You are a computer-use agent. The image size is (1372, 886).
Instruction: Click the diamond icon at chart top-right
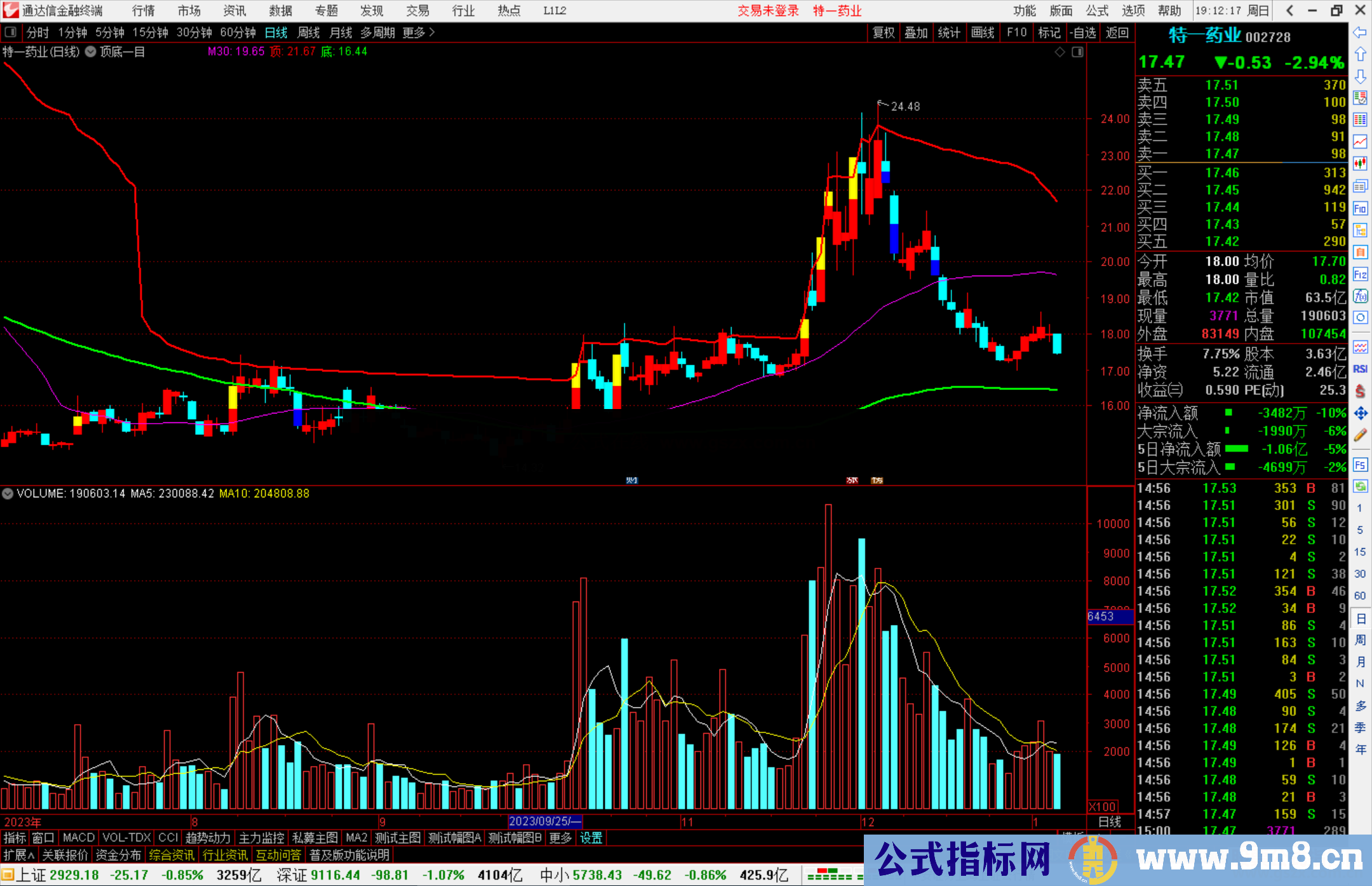pyautogui.click(x=1059, y=52)
